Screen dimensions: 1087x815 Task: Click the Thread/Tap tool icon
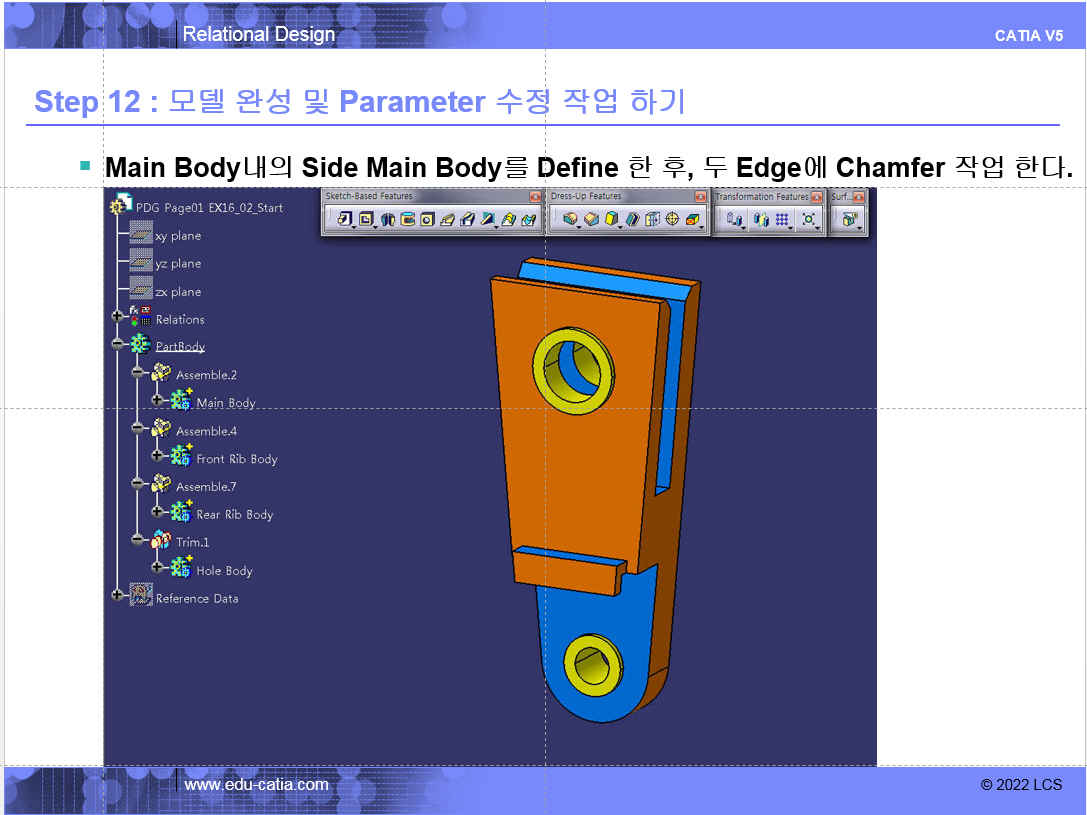coord(672,219)
